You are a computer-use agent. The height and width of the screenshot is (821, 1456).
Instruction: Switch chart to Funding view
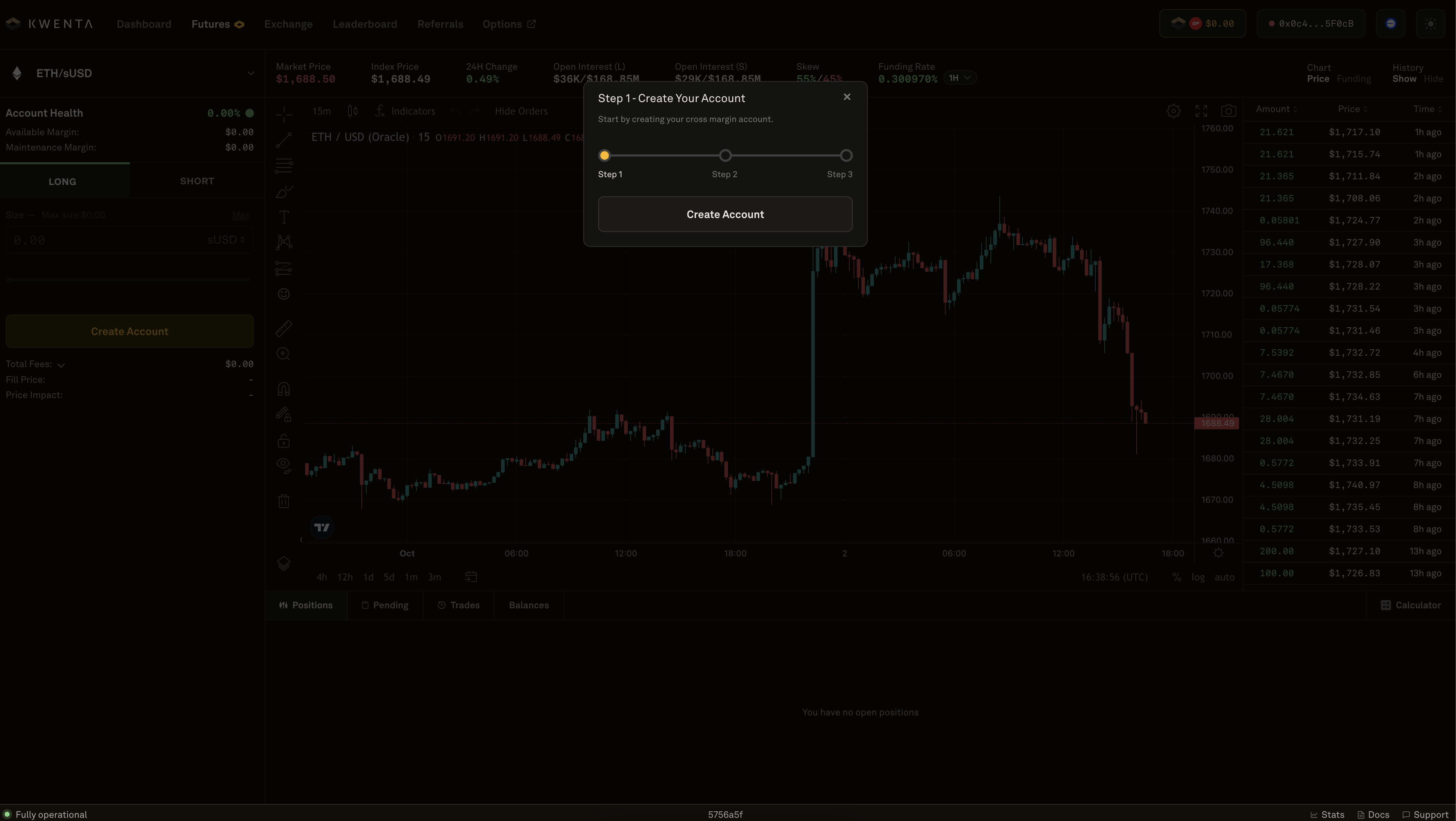pos(1353,79)
